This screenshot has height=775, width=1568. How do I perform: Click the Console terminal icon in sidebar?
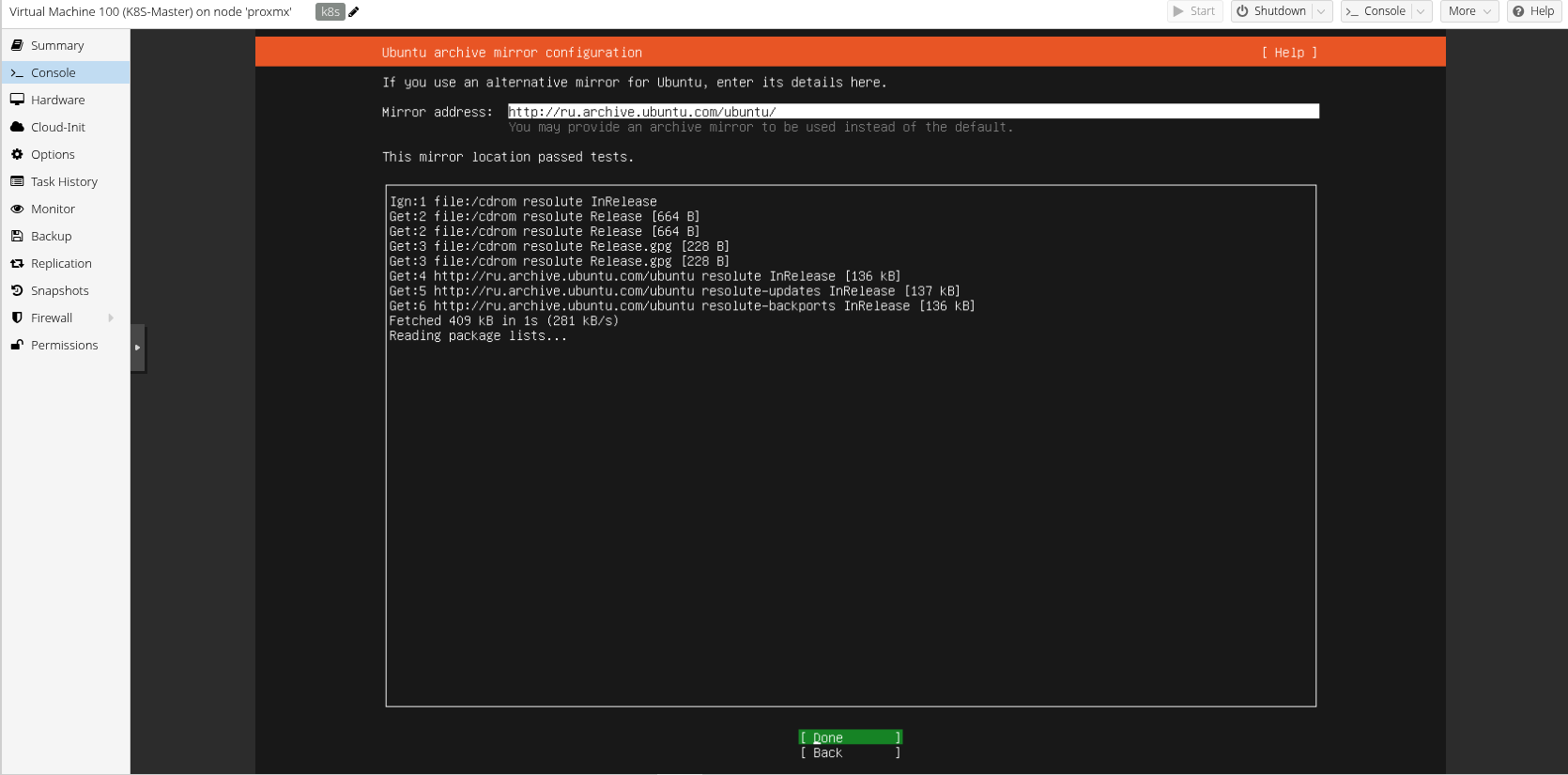(x=17, y=72)
